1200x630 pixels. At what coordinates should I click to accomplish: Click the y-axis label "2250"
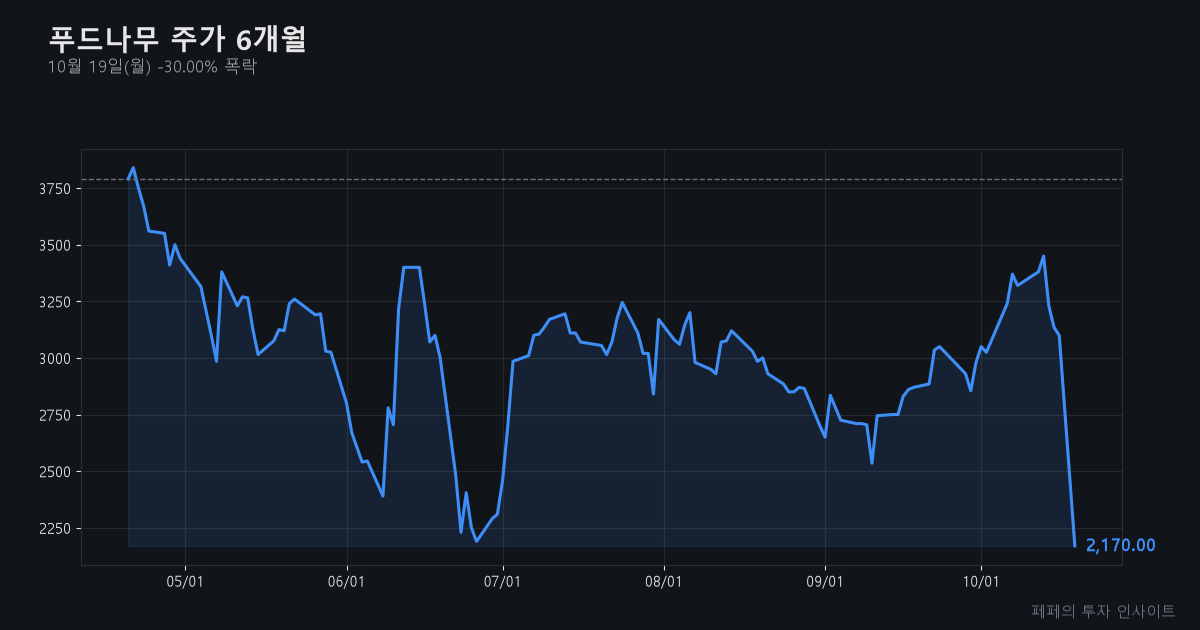(56, 528)
